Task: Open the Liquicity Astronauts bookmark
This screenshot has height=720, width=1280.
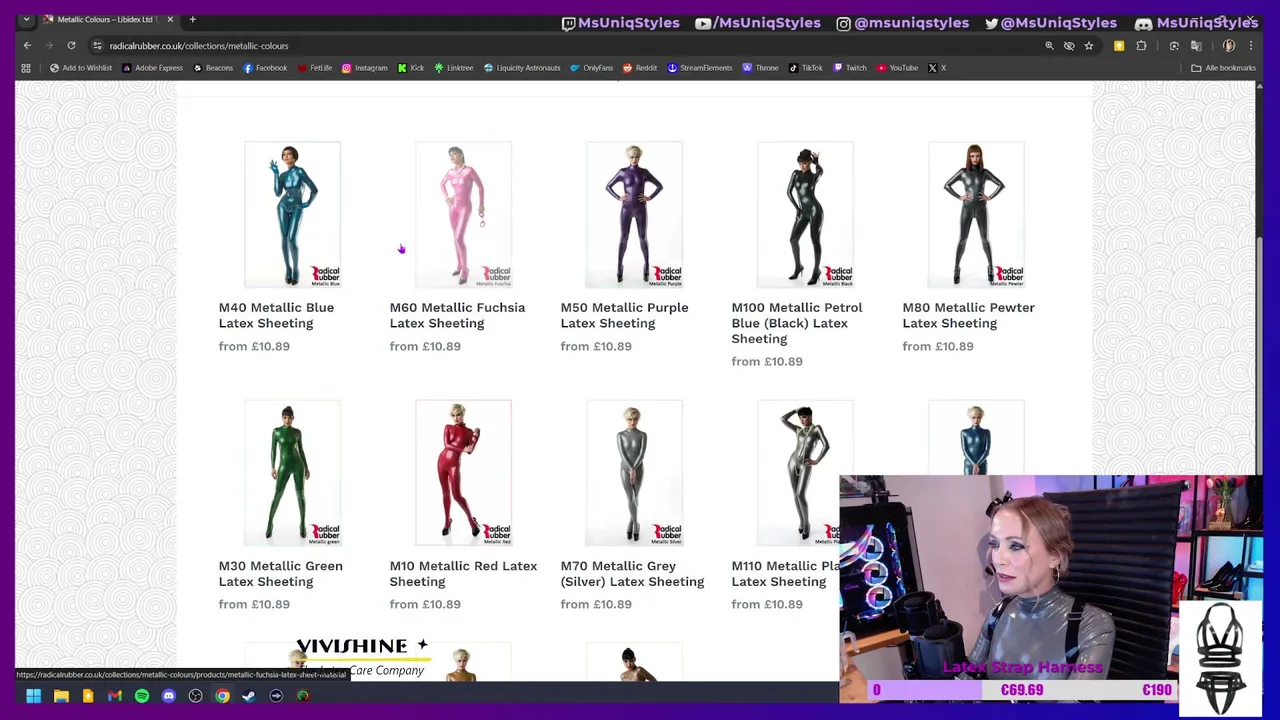Action: pyautogui.click(x=522, y=68)
